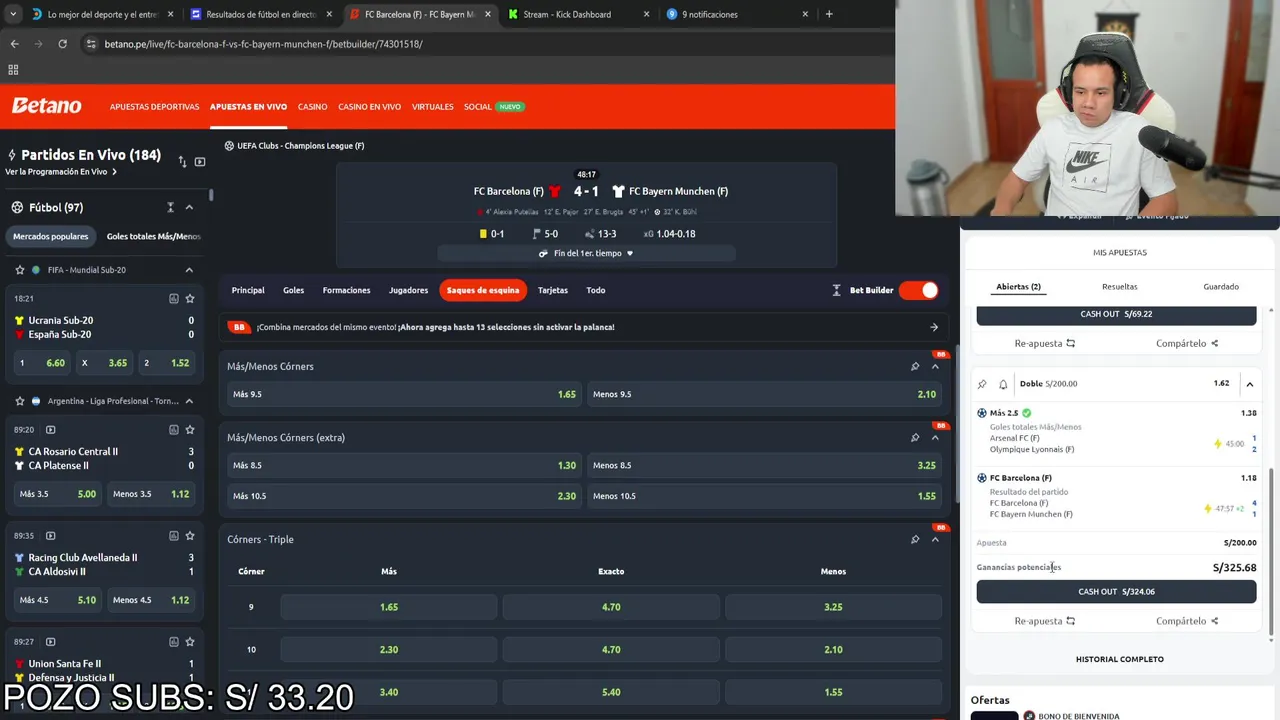This screenshot has width=1280, height=720.
Task: Collapse the Más/Menos Córners market
Action: 935,366
